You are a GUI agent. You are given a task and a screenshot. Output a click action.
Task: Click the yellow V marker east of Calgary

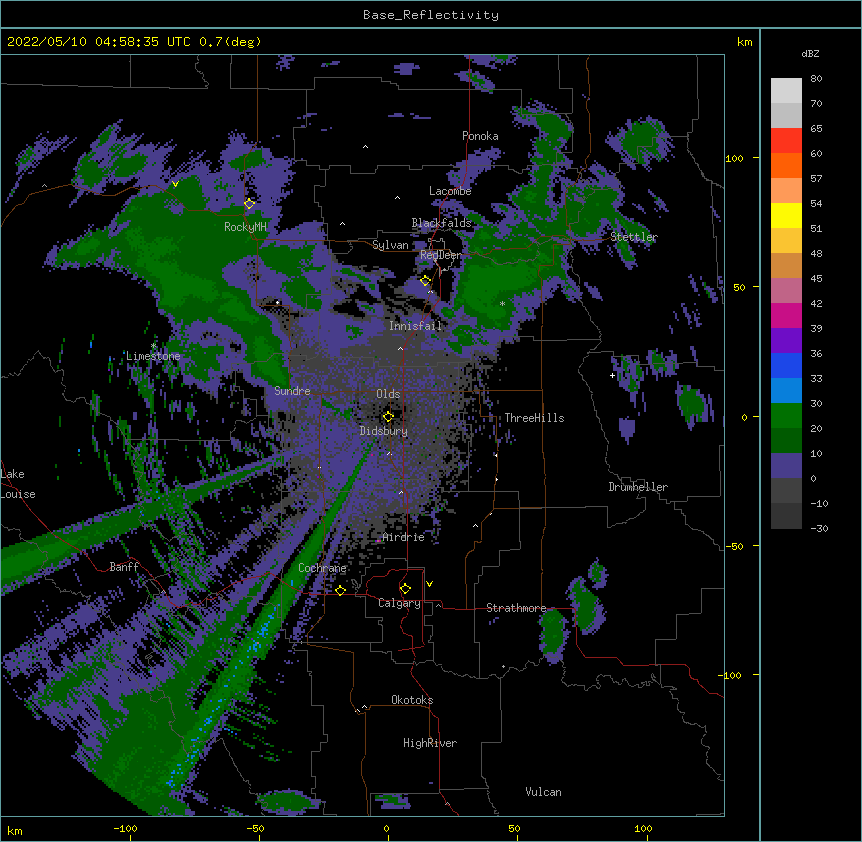429,584
